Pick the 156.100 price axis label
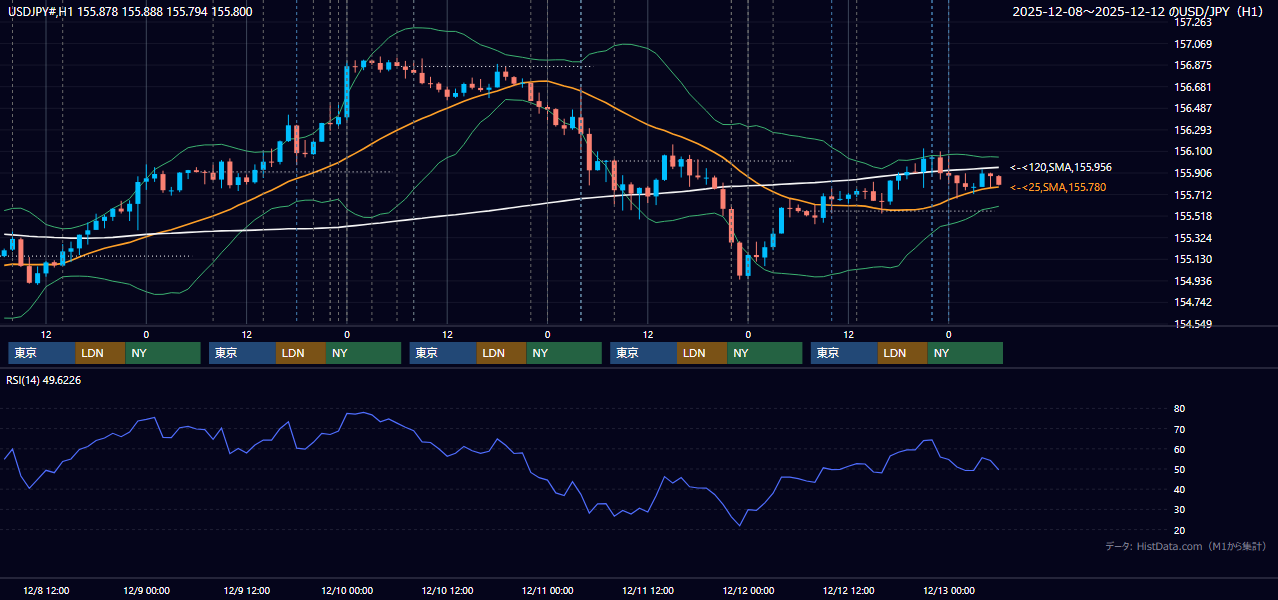This screenshot has height=600, width=1278. 1192,151
